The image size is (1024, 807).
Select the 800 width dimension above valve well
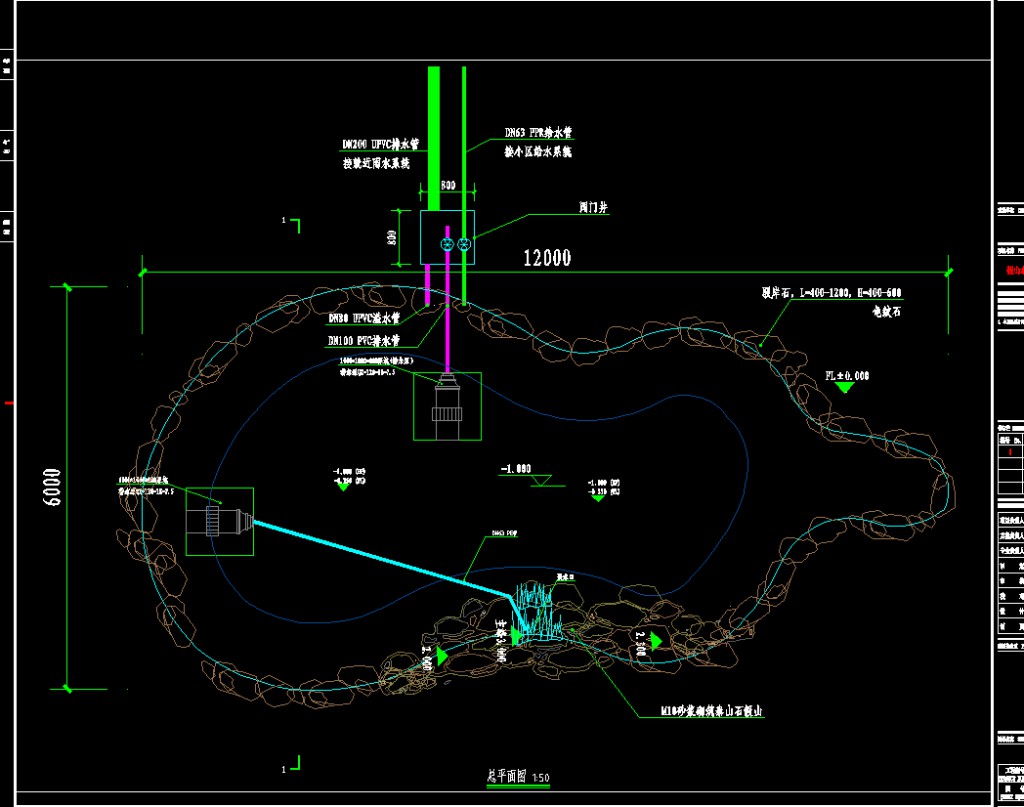pyautogui.click(x=448, y=185)
